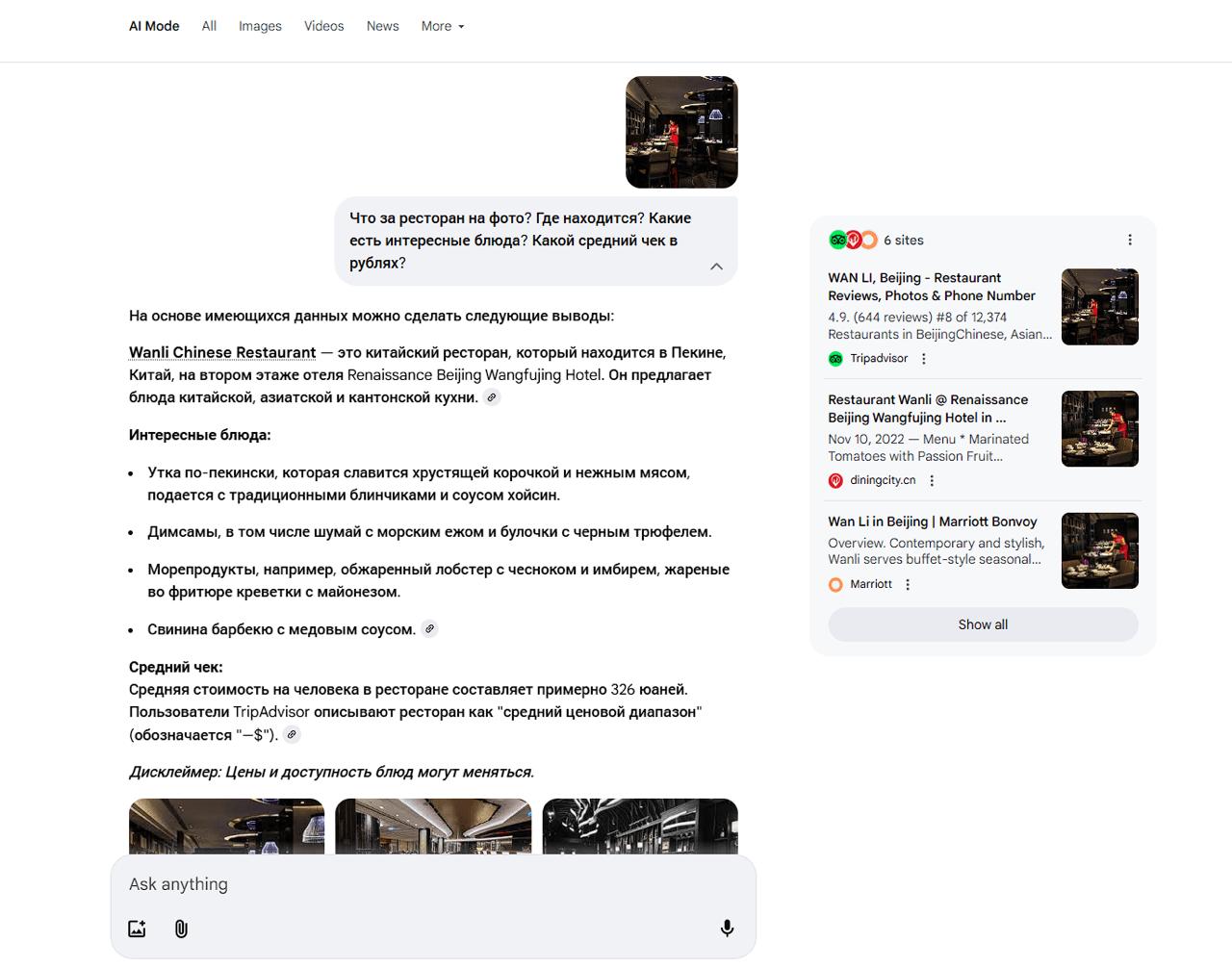Click the microphone voice input icon
This screenshot has height=967, width=1232.
pos(727,928)
